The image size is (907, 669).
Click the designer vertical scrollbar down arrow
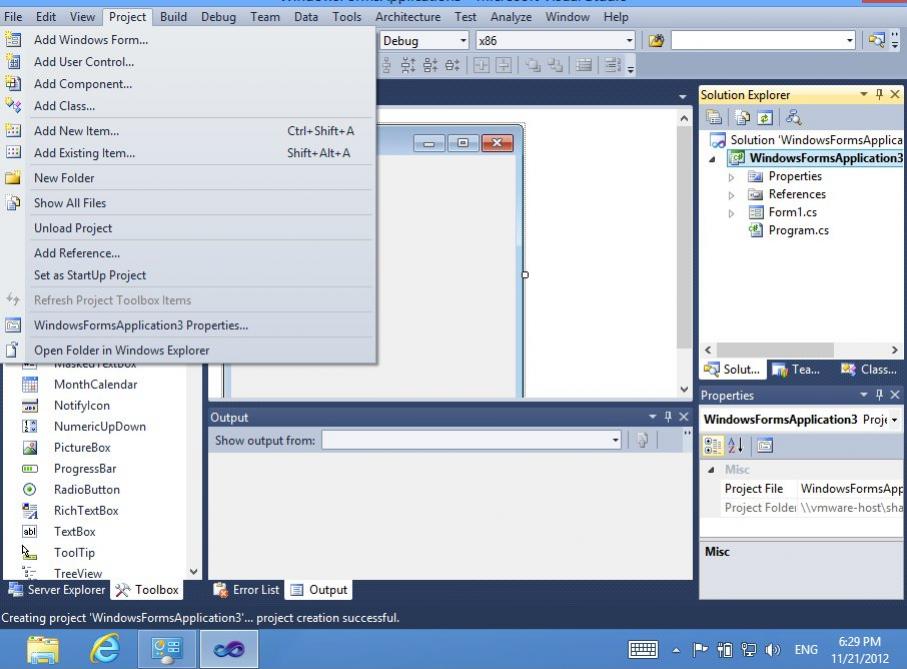point(684,389)
